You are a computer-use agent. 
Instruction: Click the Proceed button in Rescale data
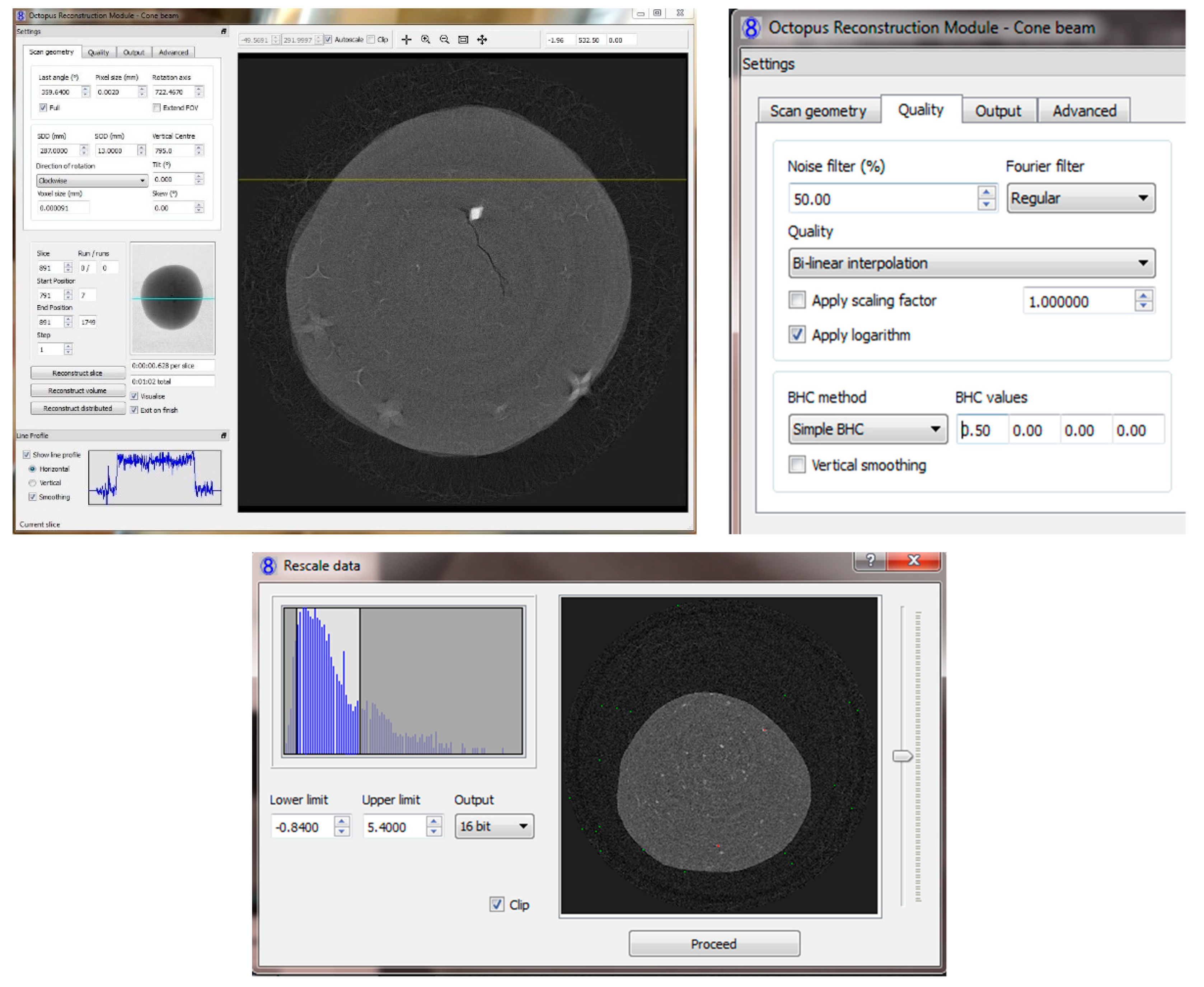tap(714, 944)
